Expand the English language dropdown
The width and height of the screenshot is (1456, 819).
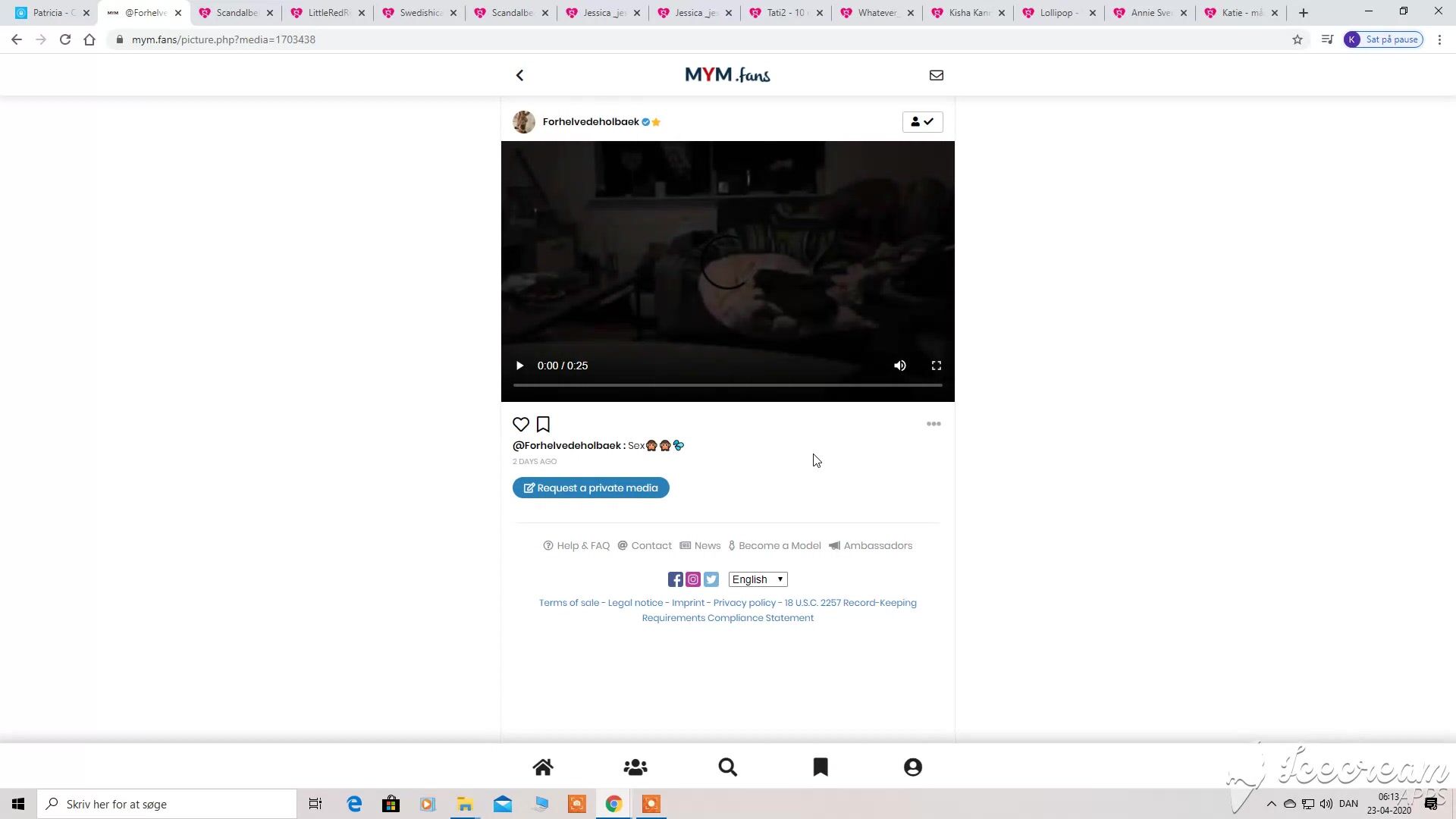[x=758, y=579]
